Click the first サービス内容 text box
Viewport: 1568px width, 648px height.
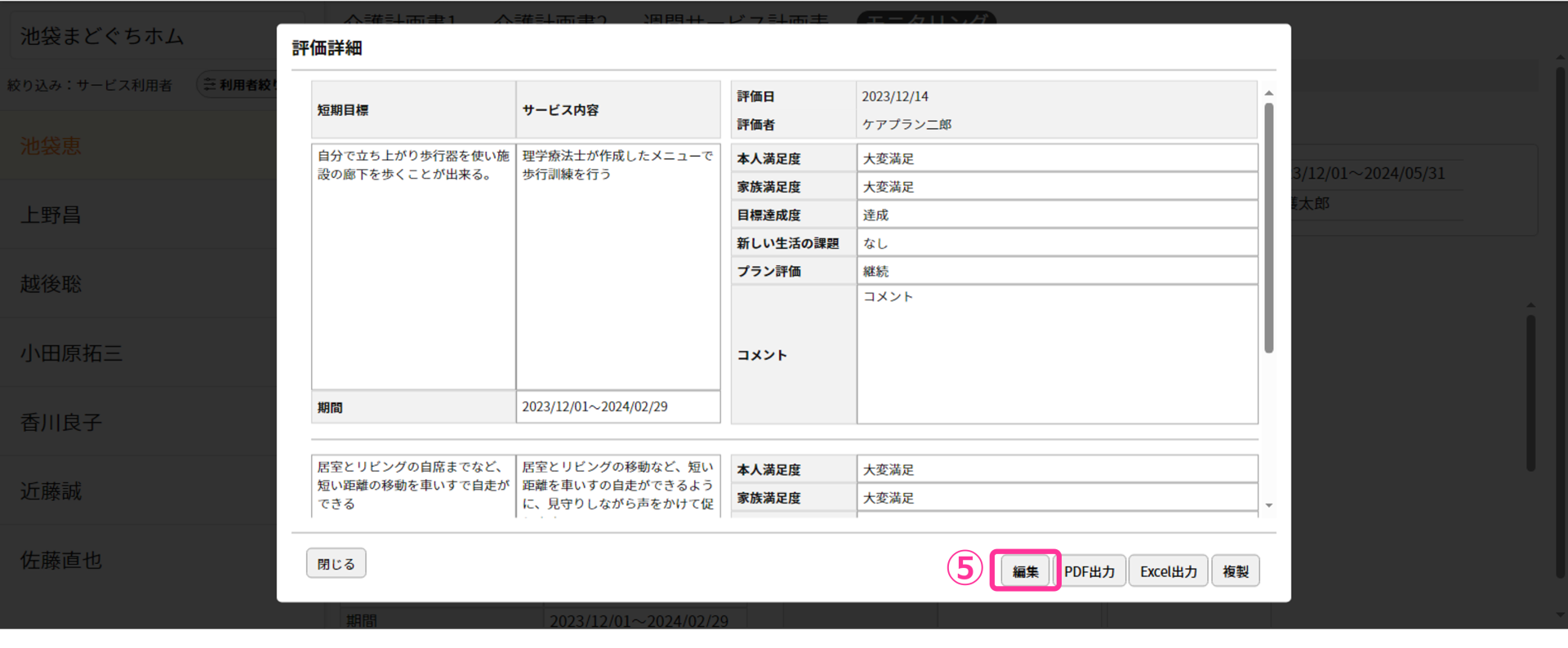[618, 267]
